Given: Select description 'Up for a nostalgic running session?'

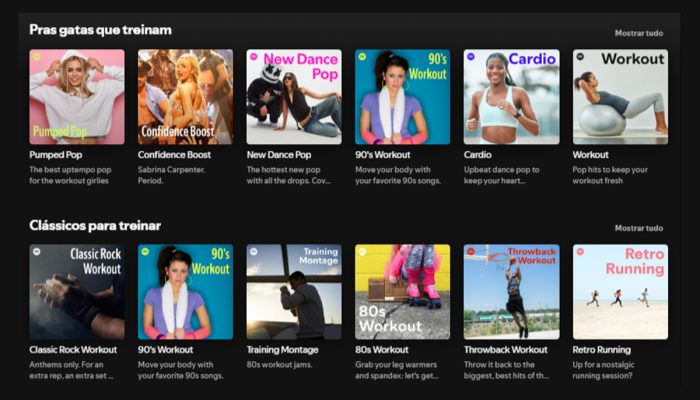Looking at the screenshot, I should (x=604, y=370).
